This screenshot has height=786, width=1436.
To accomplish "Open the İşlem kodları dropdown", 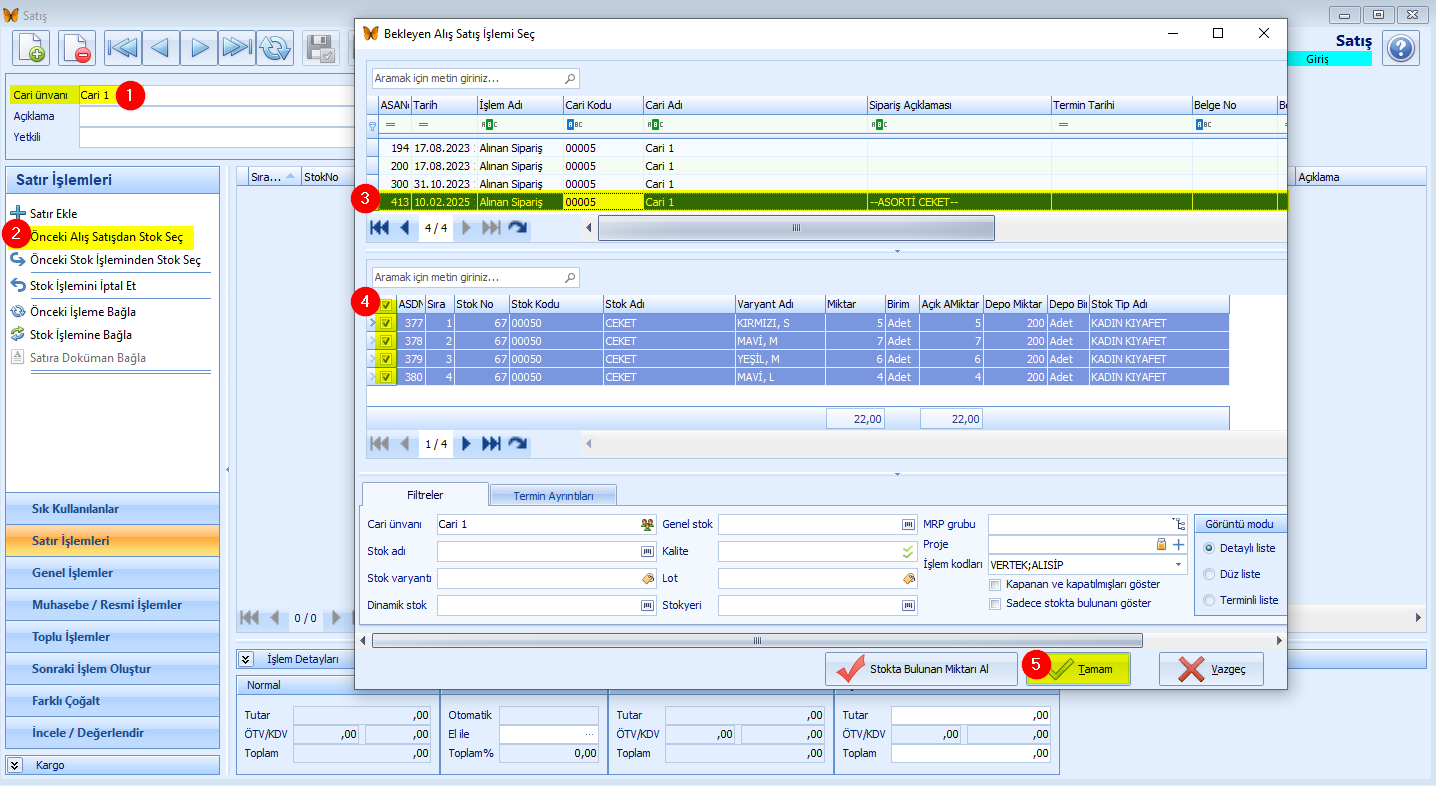I will 1180,564.
